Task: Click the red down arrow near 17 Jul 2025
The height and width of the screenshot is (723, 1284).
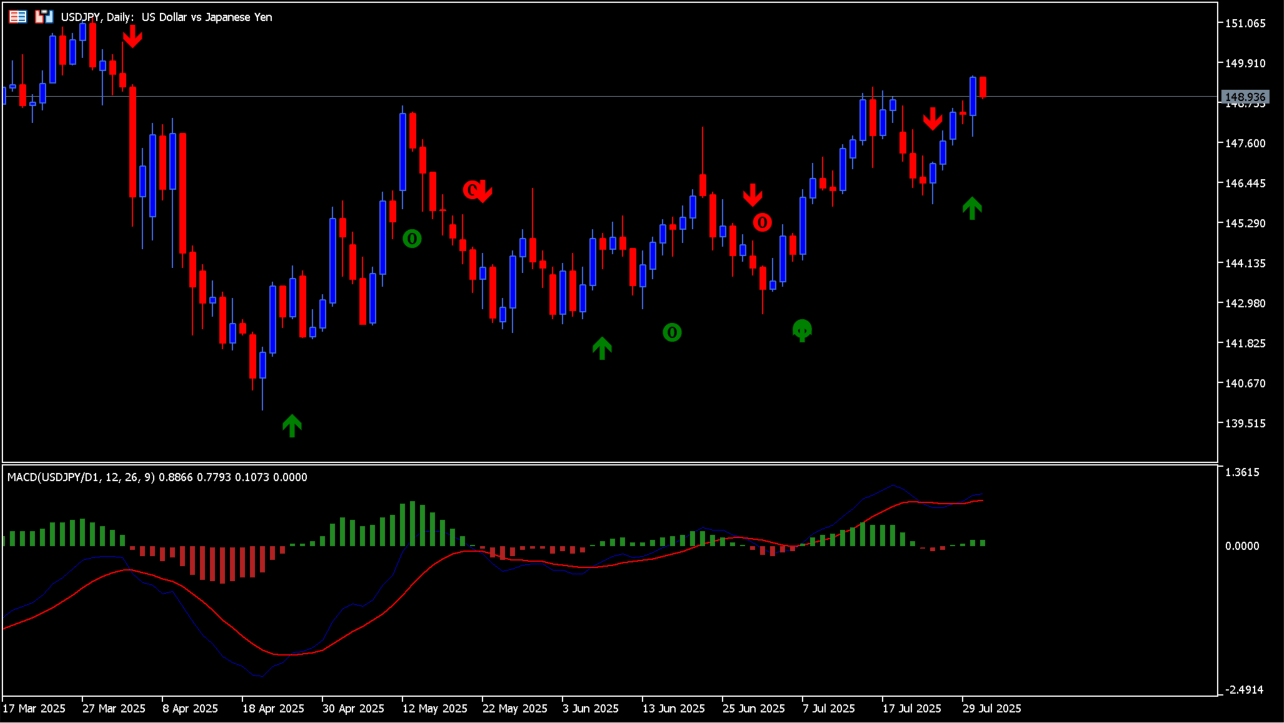Action: click(932, 119)
